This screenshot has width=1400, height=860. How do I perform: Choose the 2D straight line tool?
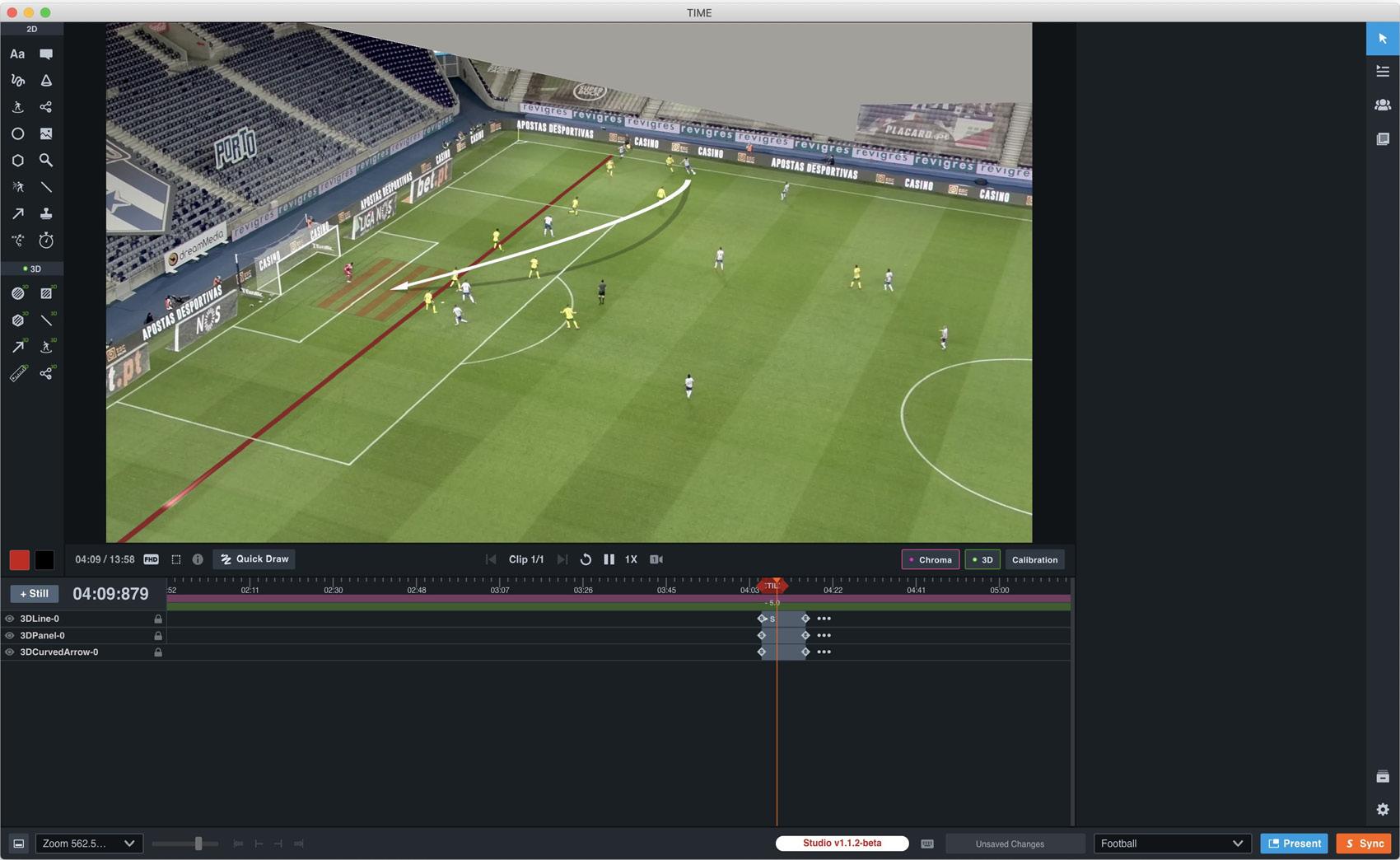(46, 187)
